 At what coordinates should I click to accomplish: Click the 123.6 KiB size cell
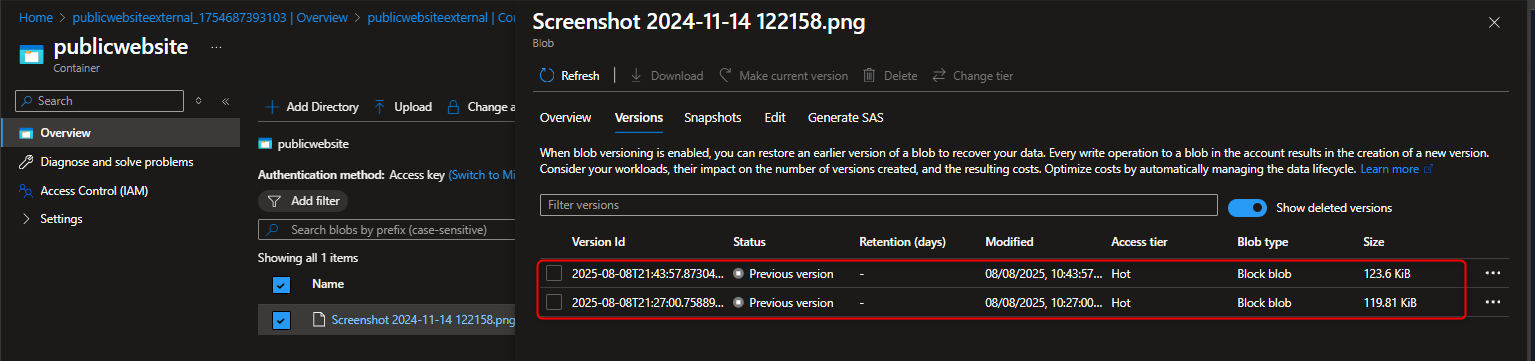[1387, 273]
